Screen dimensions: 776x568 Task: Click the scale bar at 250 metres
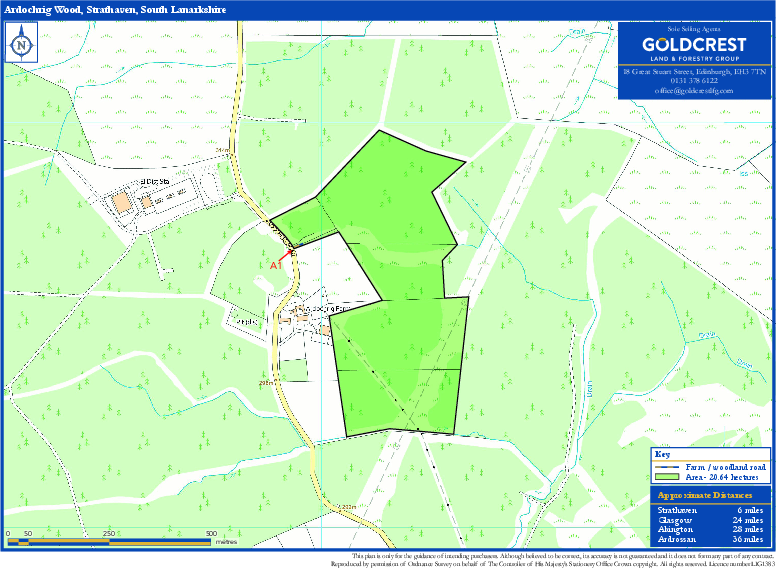click(109, 543)
